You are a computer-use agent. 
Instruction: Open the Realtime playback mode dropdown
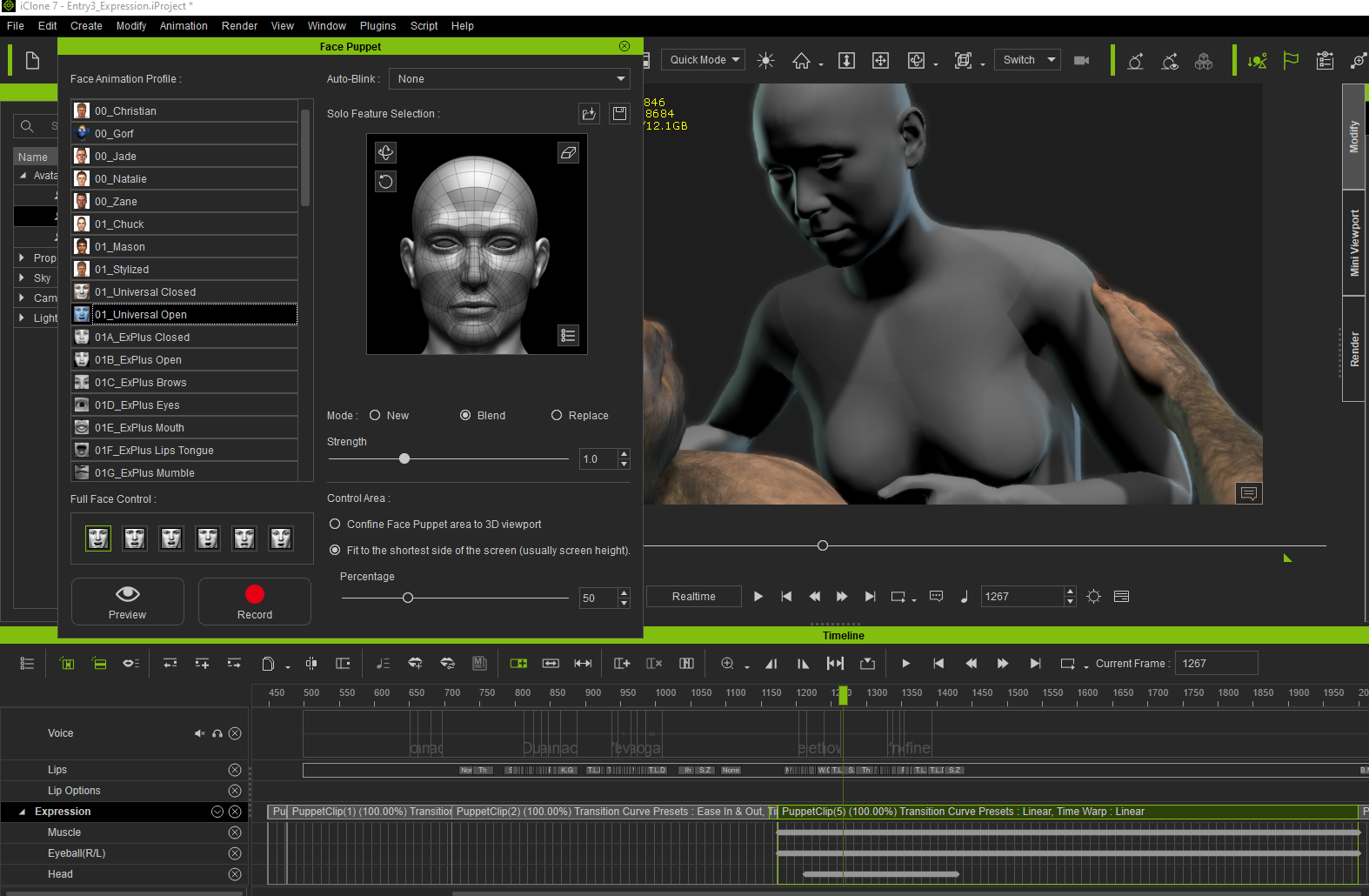point(694,597)
